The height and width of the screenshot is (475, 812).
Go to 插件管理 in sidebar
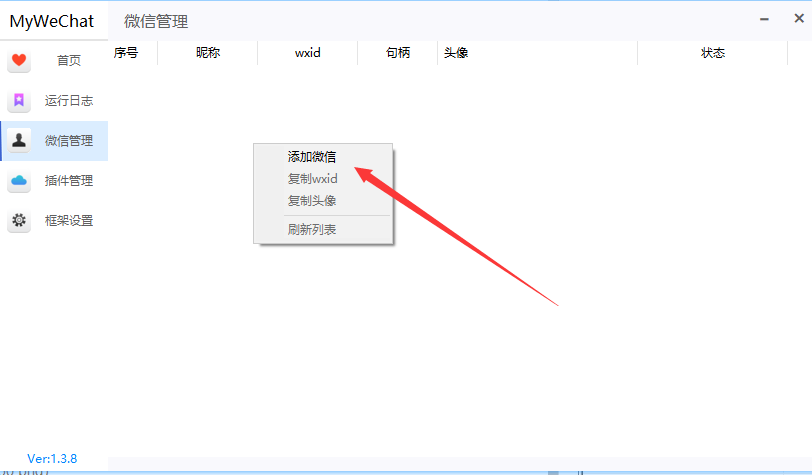[54, 181]
